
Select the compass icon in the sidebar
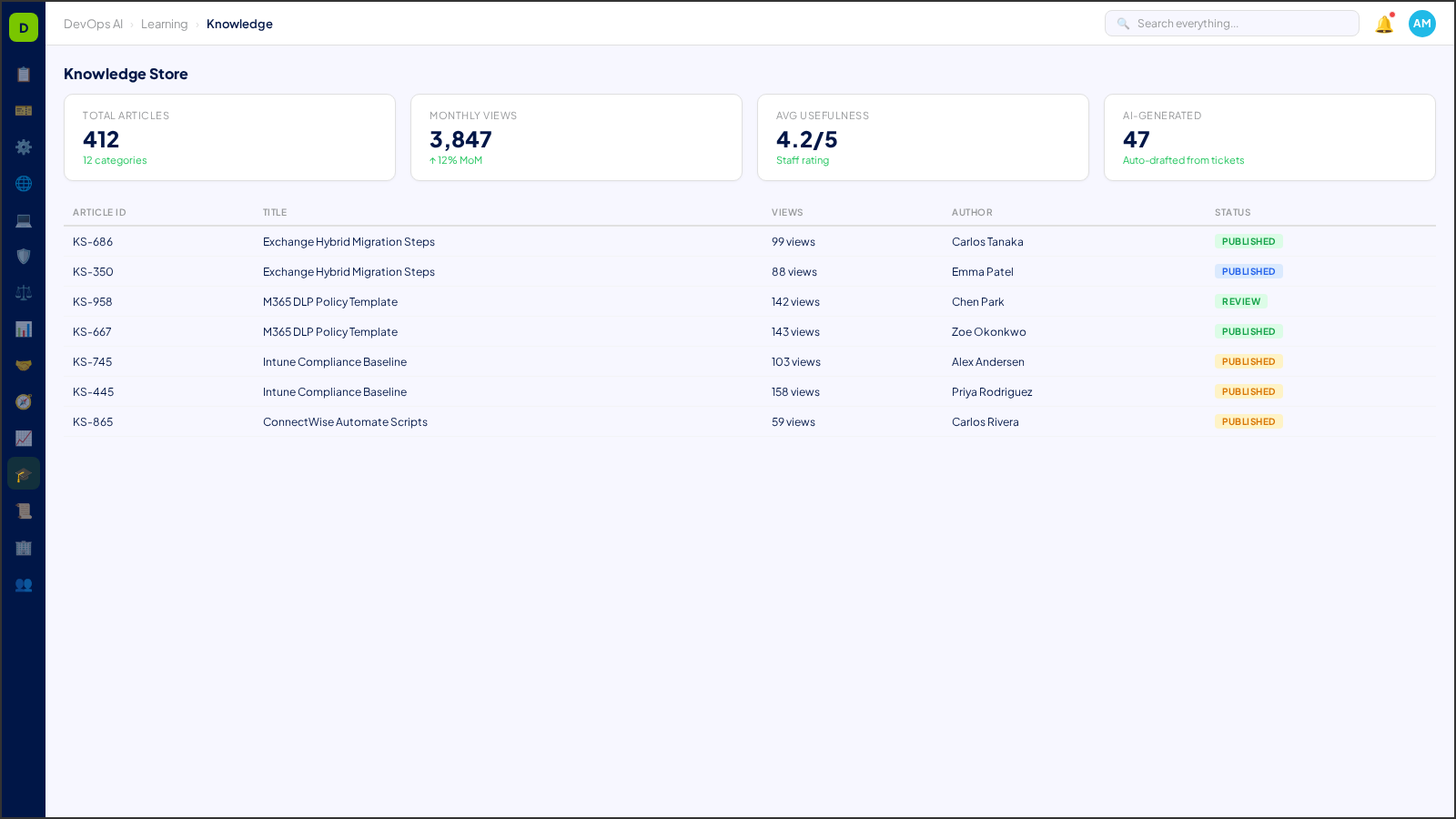click(24, 401)
